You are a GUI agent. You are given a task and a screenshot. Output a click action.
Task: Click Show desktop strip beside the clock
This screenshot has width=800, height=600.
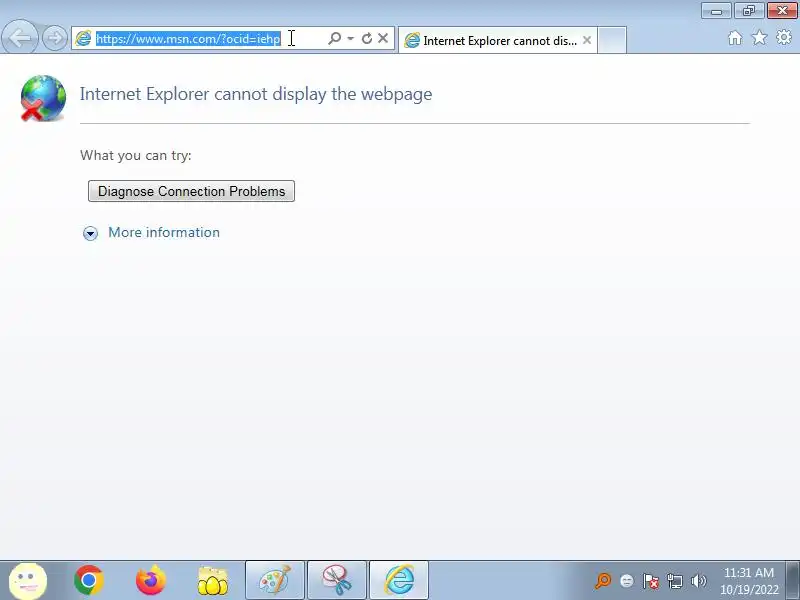click(x=793, y=580)
